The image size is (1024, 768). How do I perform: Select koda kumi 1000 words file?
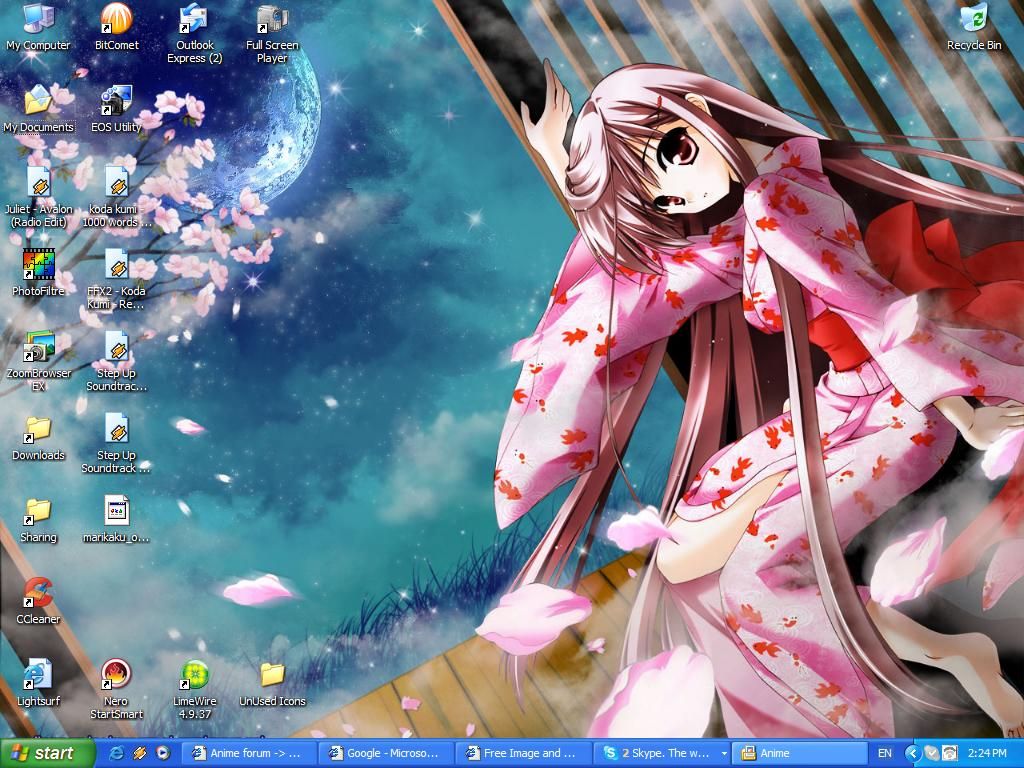[x=116, y=197]
